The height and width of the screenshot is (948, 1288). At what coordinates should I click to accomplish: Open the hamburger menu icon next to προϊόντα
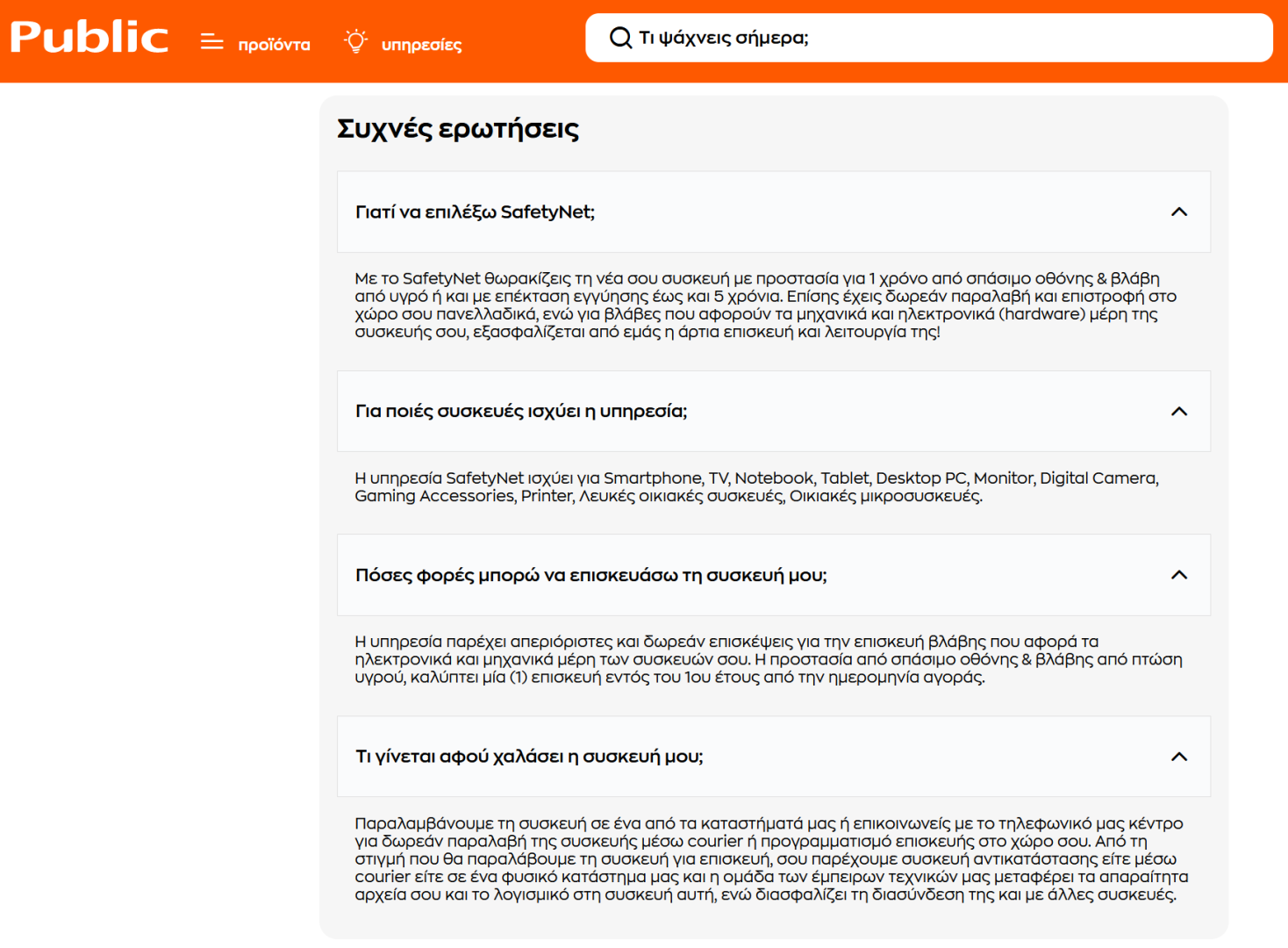click(x=212, y=41)
